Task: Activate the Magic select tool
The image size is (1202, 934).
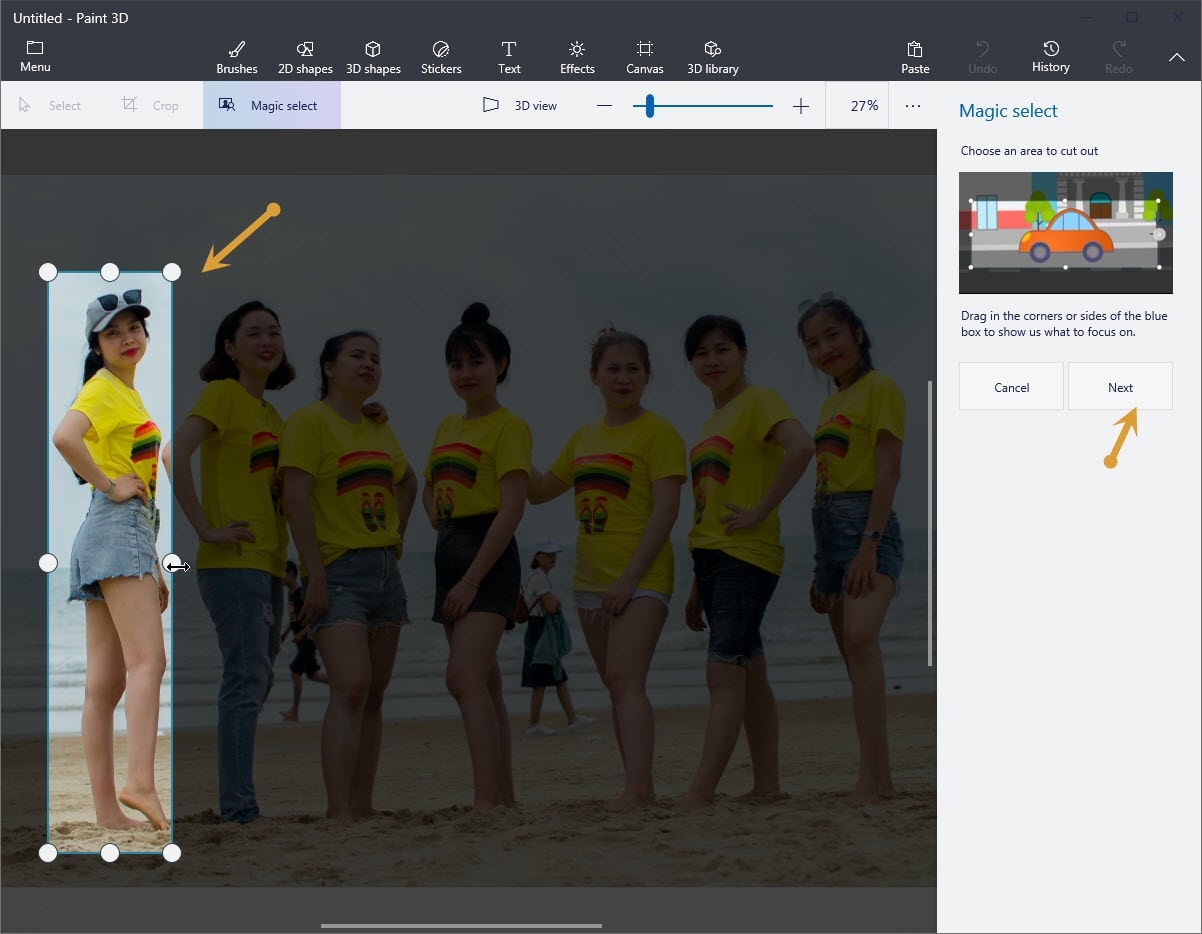Action: coord(272,105)
